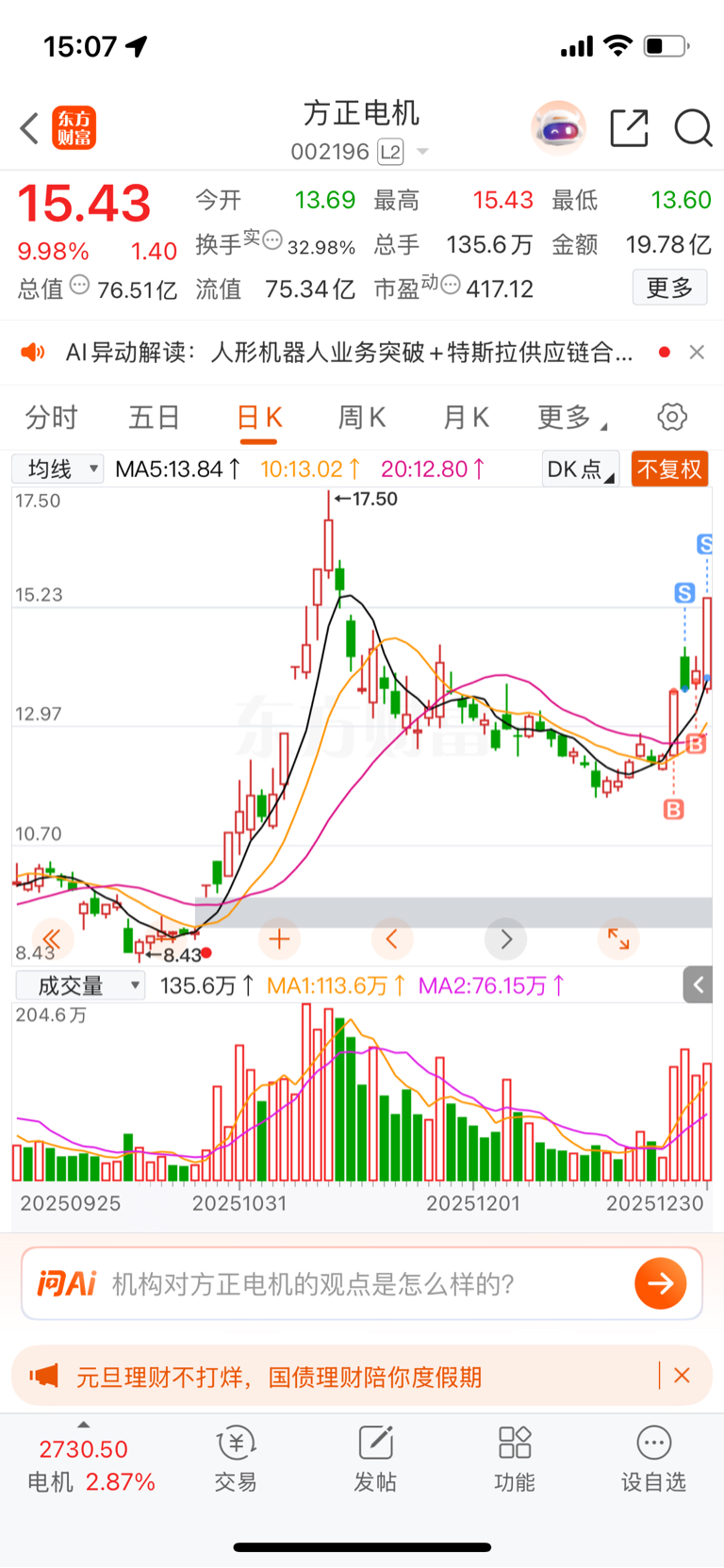
Task: Select the 日K tab
Action: 259,417
